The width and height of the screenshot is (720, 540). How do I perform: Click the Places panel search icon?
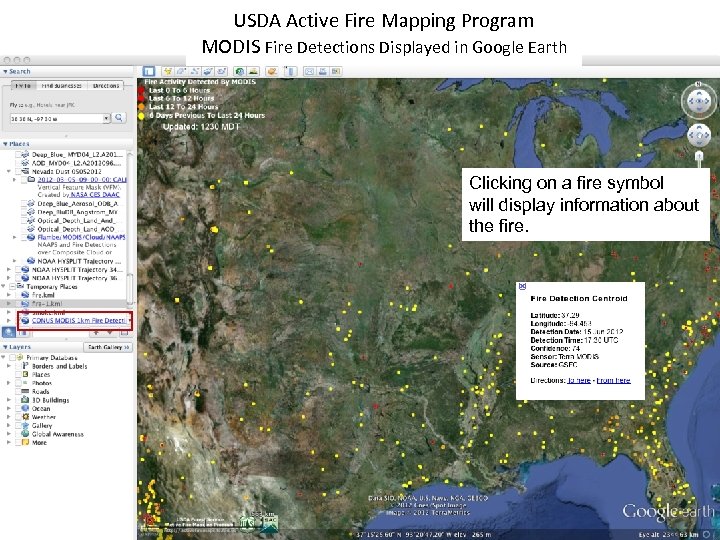pos(8,332)
